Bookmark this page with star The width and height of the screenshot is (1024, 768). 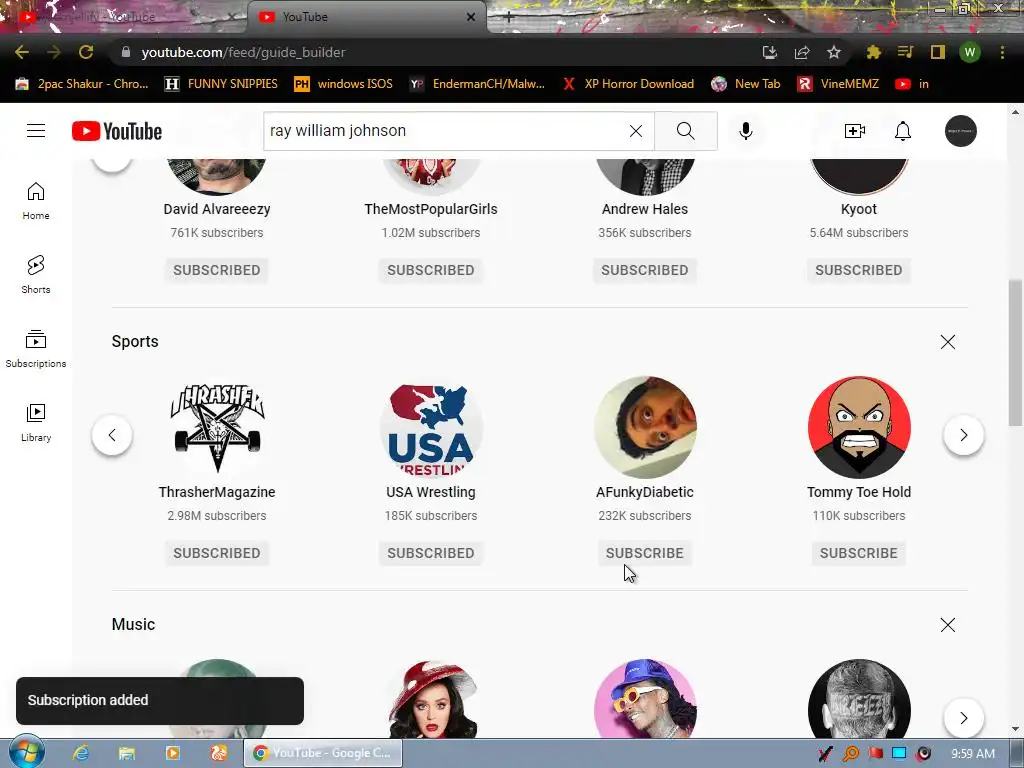[833, 52]
